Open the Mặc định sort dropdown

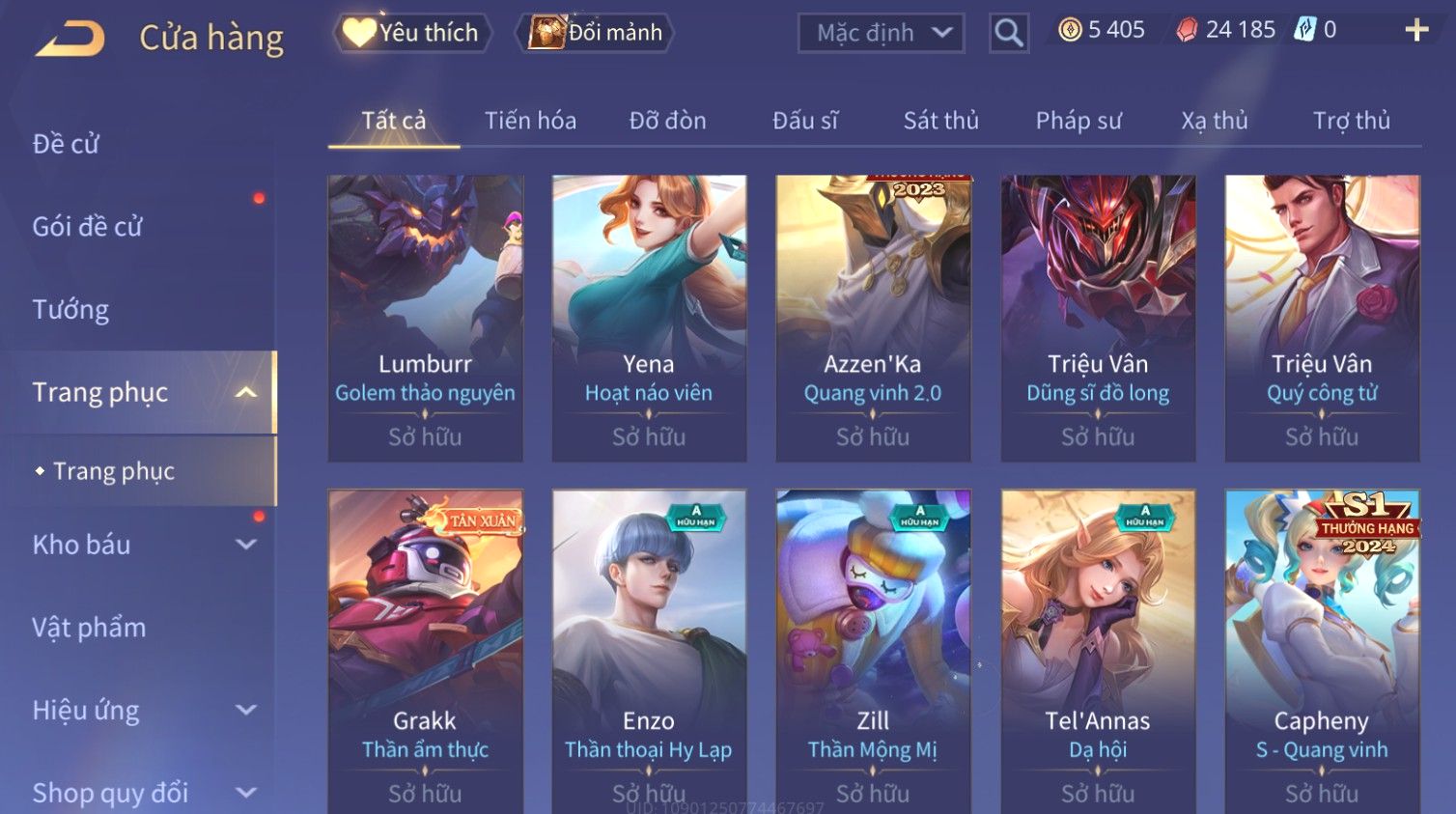881,33
